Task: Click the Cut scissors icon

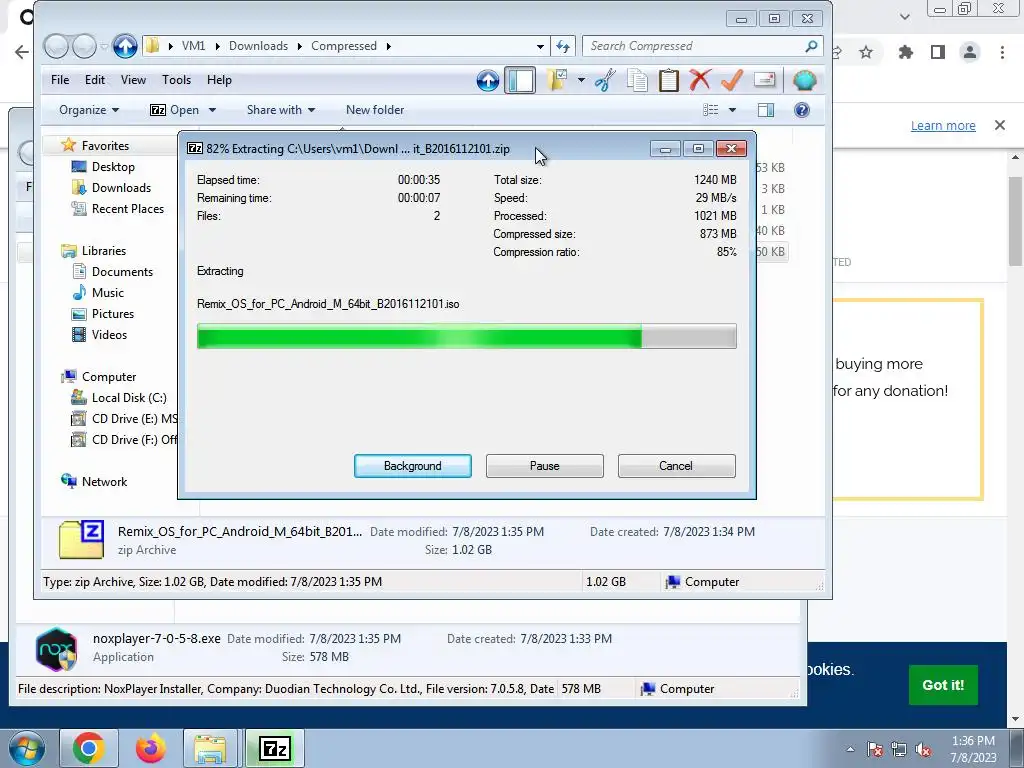Action: tap(605, 80)
